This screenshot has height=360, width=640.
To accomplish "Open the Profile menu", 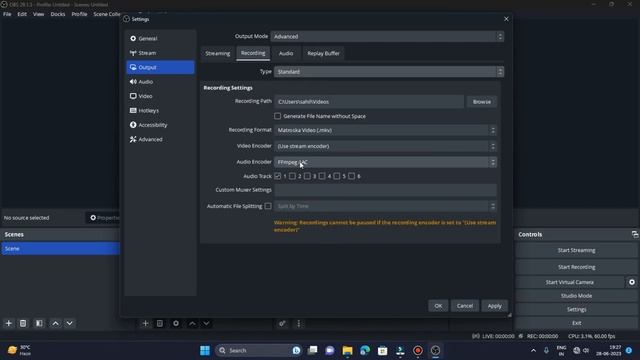I will 79,14.
